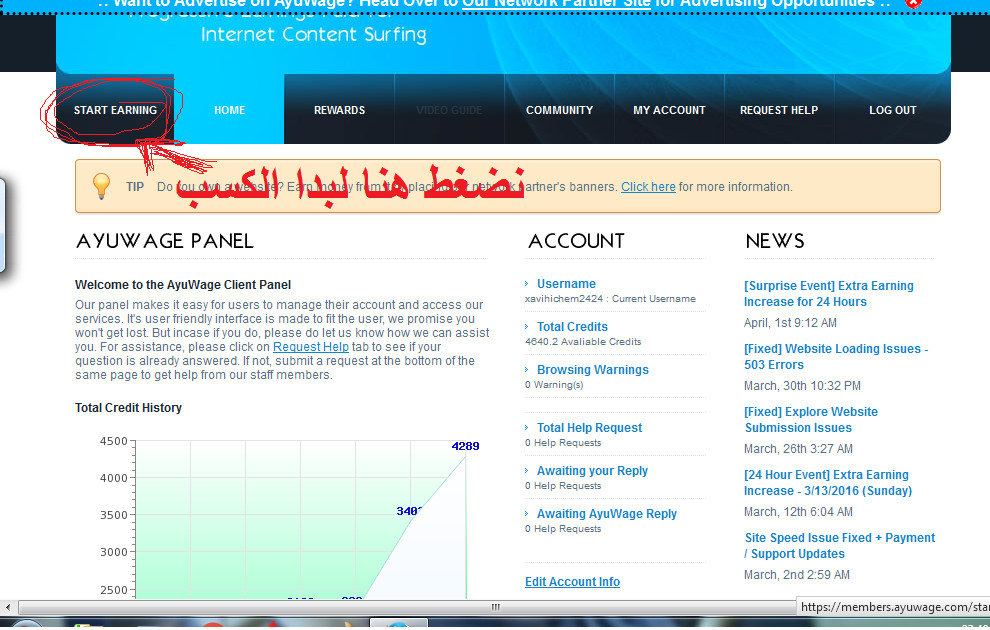Click the NEWS section title
The image size is (990, 630).
pos(775,241)
